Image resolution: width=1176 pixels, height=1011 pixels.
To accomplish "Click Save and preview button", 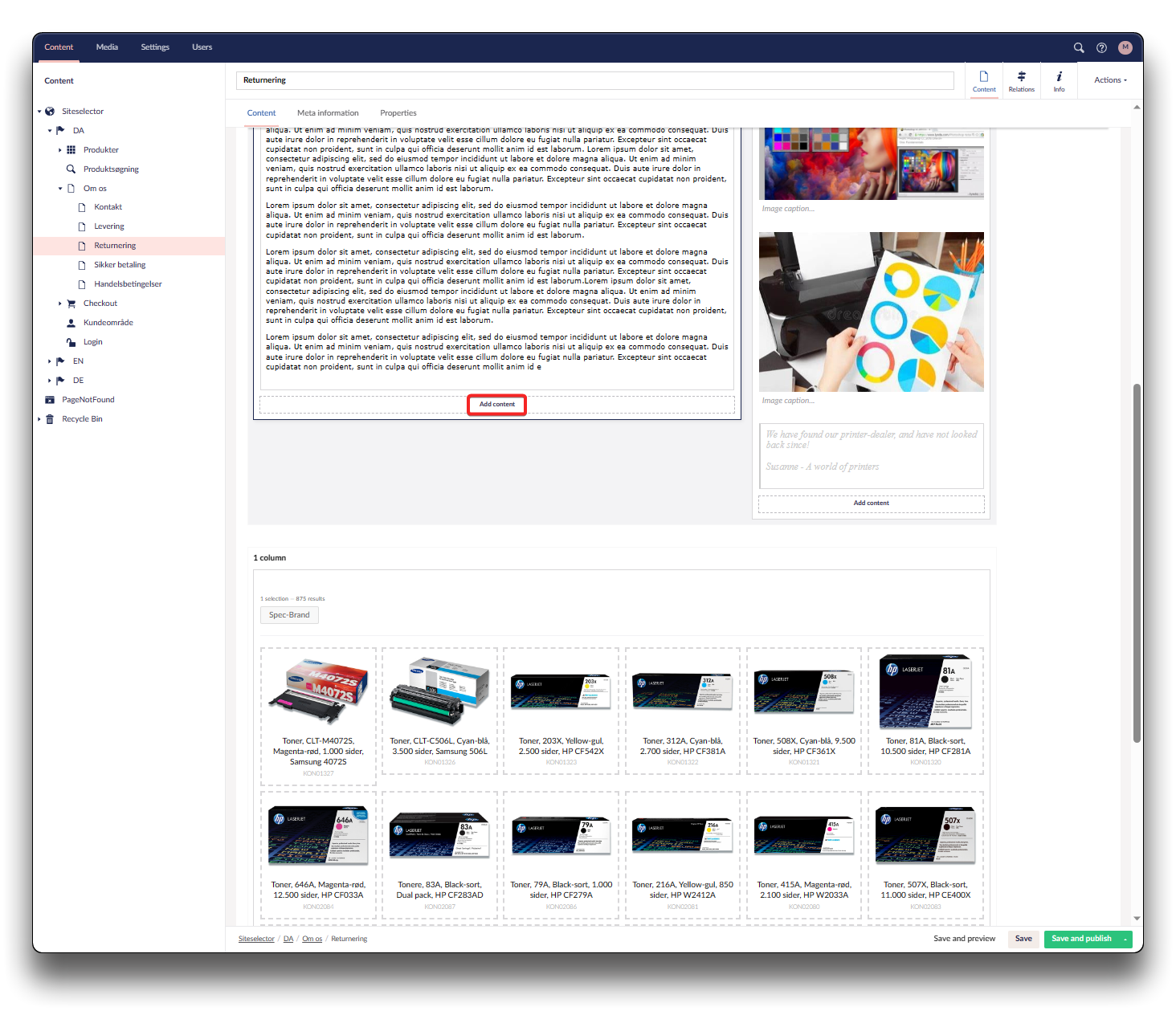I will click(964, 939).
